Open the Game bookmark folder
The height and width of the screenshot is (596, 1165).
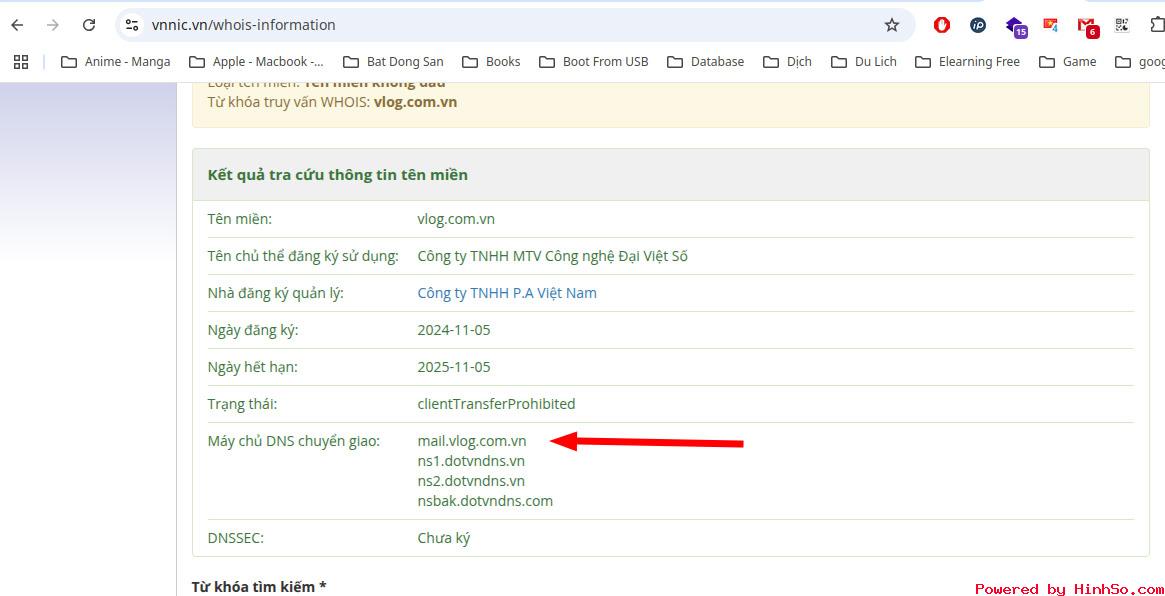[x=1068, y=62]
